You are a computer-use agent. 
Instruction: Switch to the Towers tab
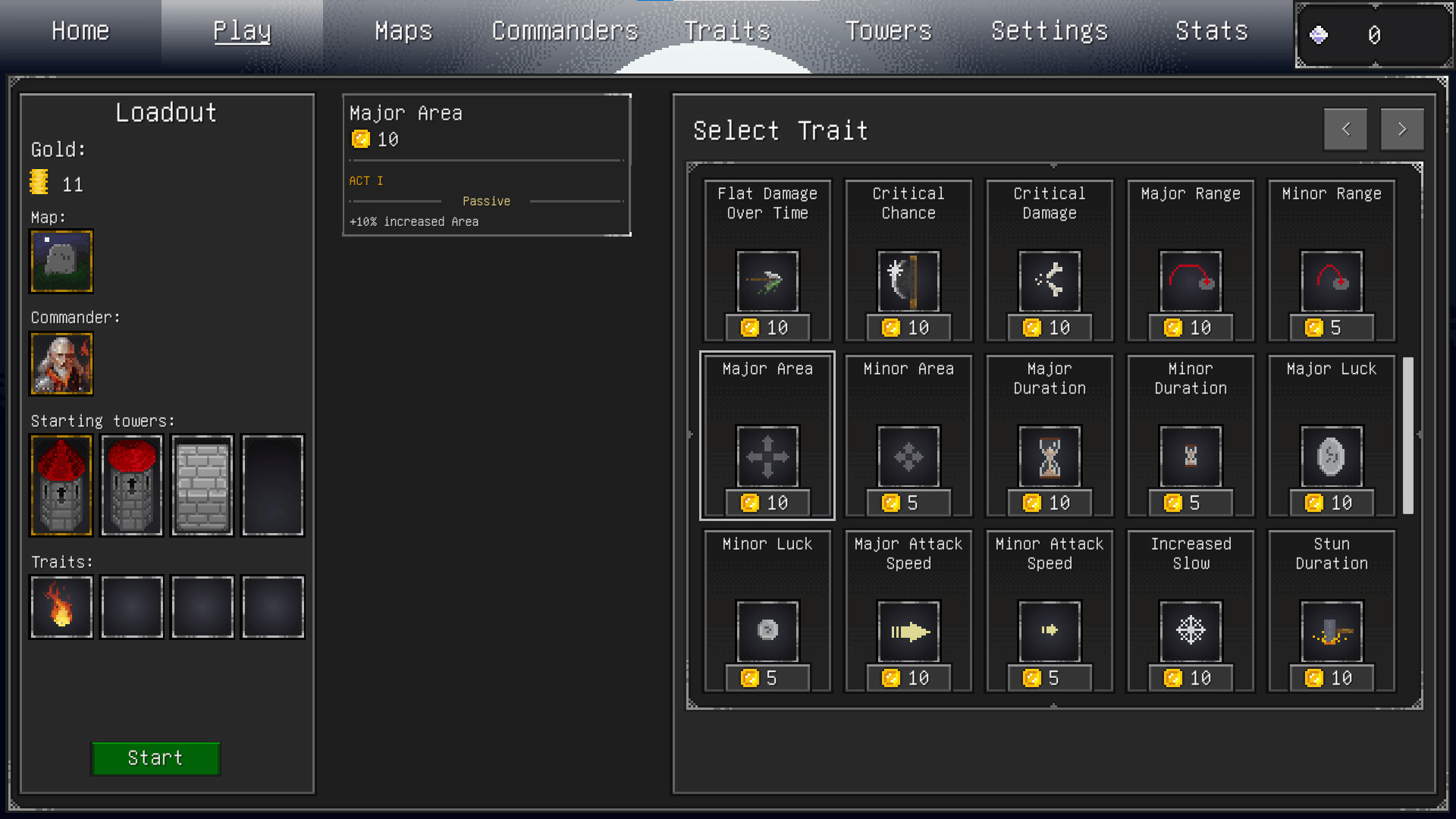pos(888,31)
